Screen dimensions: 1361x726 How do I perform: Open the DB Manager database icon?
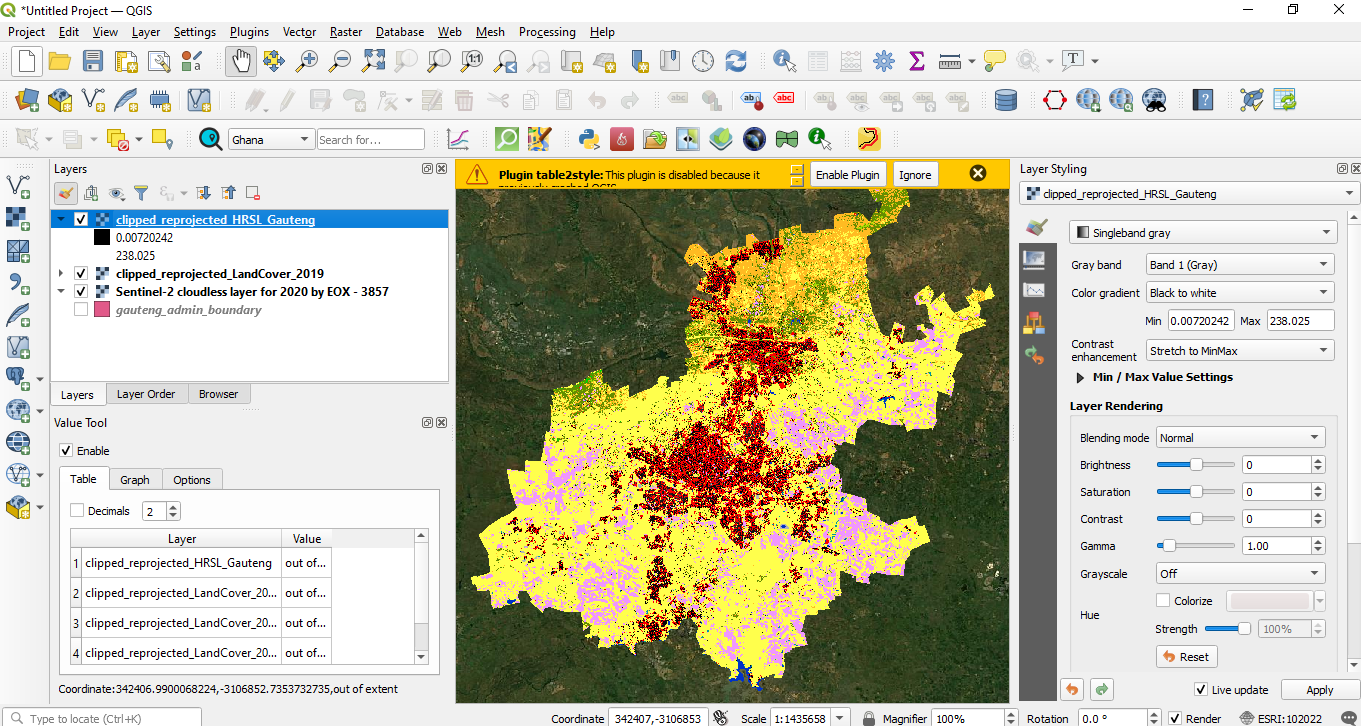[1006, 100]
